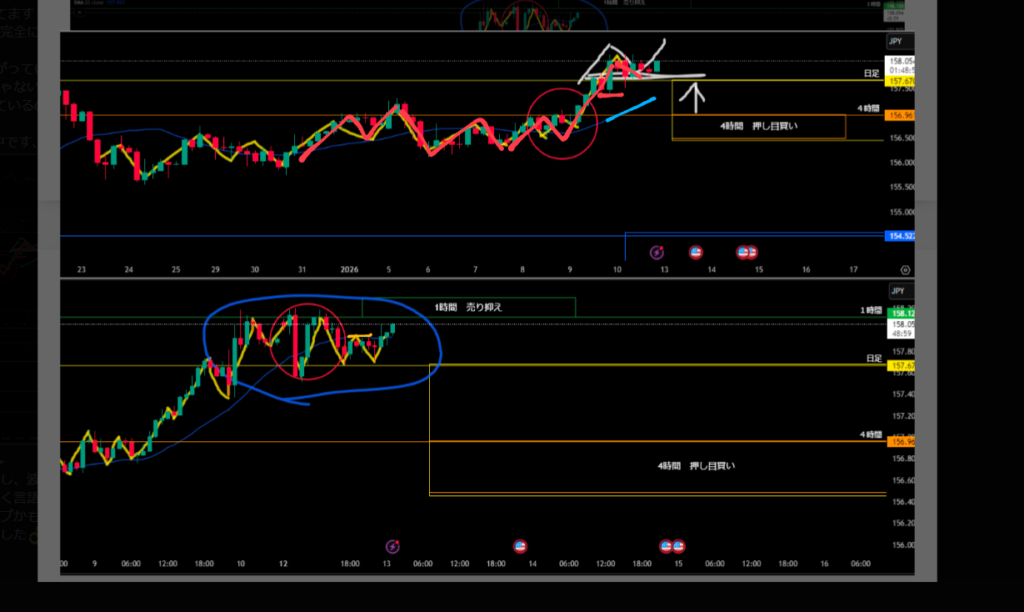Click the orange 156.96 price label on upper chart
The width and height of the screenshot is (1024, 612).
tap(899, 116)
